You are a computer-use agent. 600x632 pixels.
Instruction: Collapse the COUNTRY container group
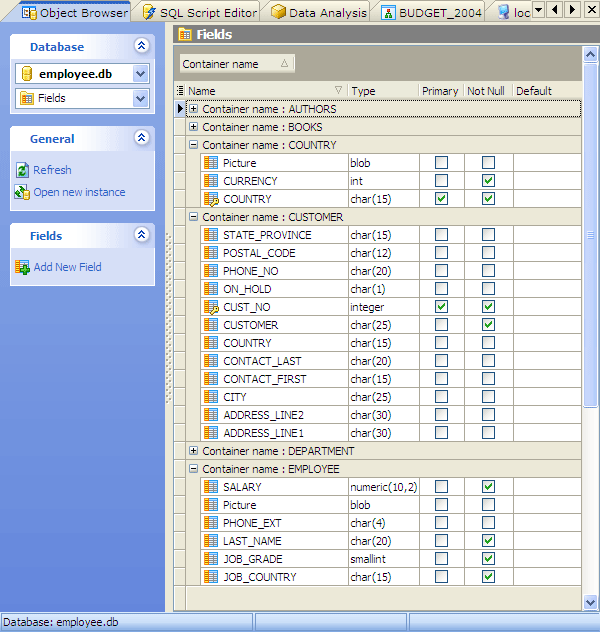(193, 145)
